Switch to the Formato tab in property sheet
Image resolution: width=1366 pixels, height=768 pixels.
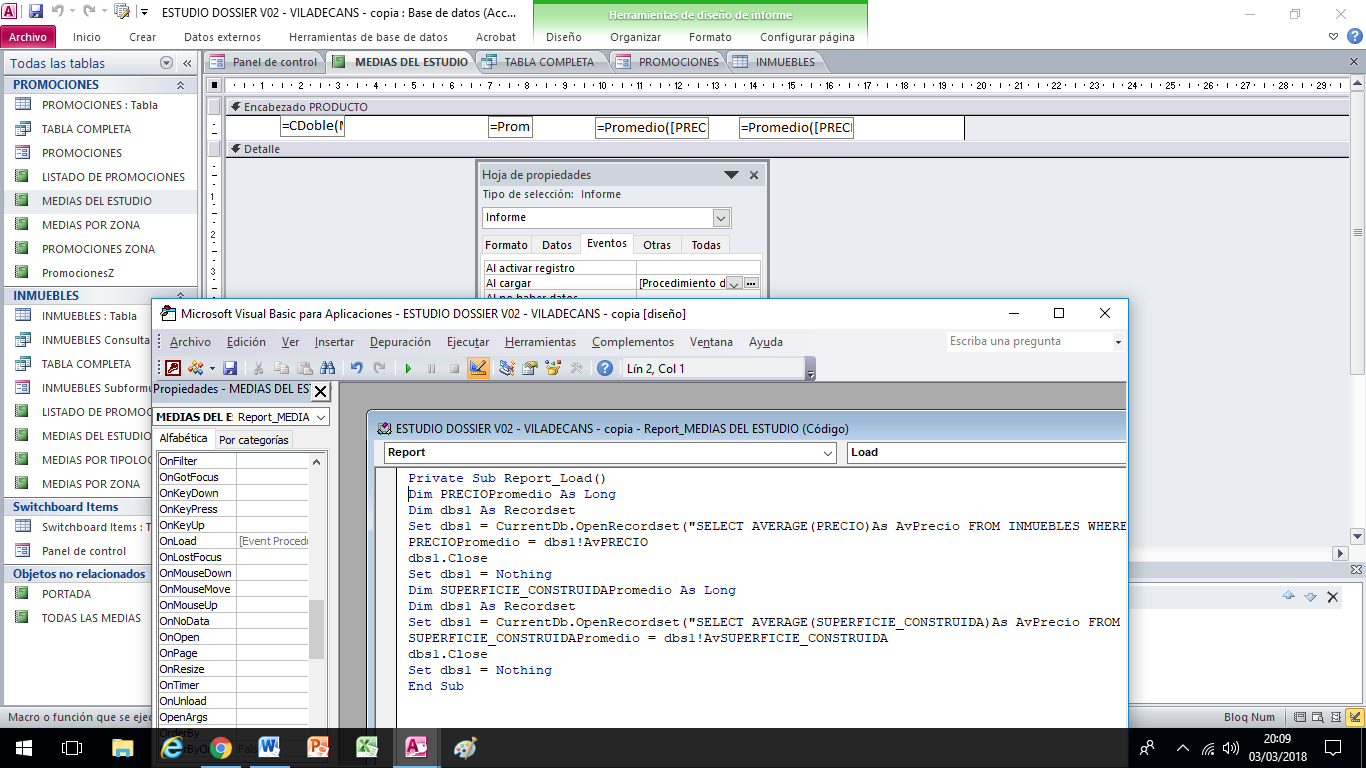(x=506, y=245)
